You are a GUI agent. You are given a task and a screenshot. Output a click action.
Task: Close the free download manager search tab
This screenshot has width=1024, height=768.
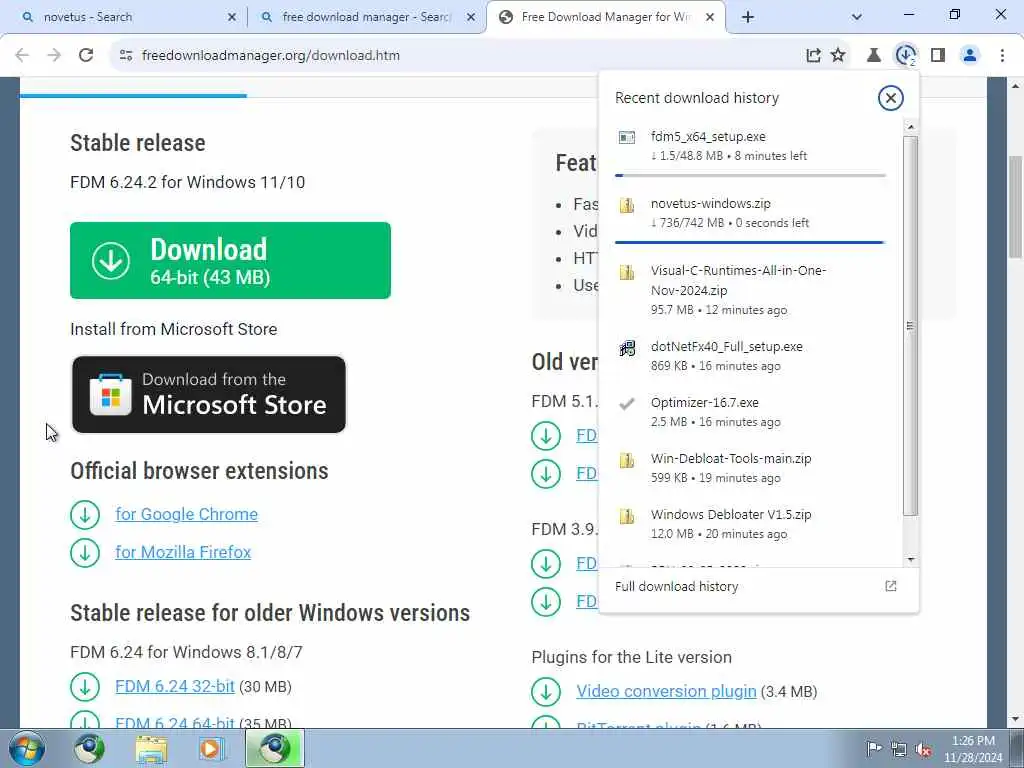(x=471, y=18)
